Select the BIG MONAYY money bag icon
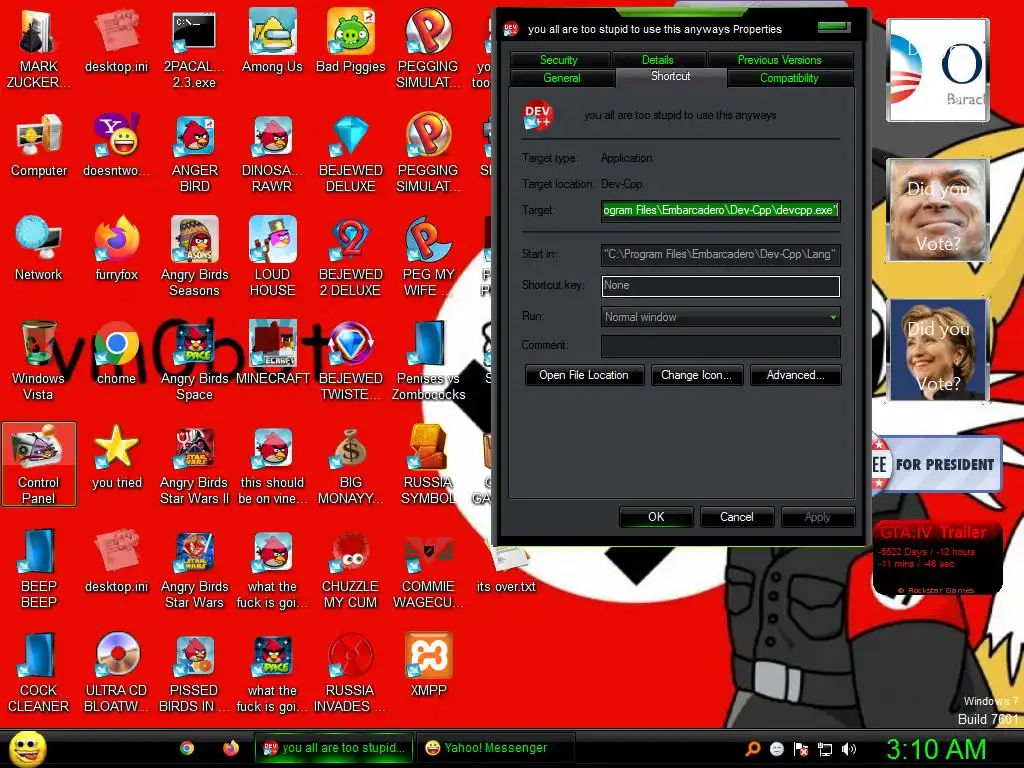The width and height of the screenshot is (1024, 768). pyautogui.click(x=351, y=464)
